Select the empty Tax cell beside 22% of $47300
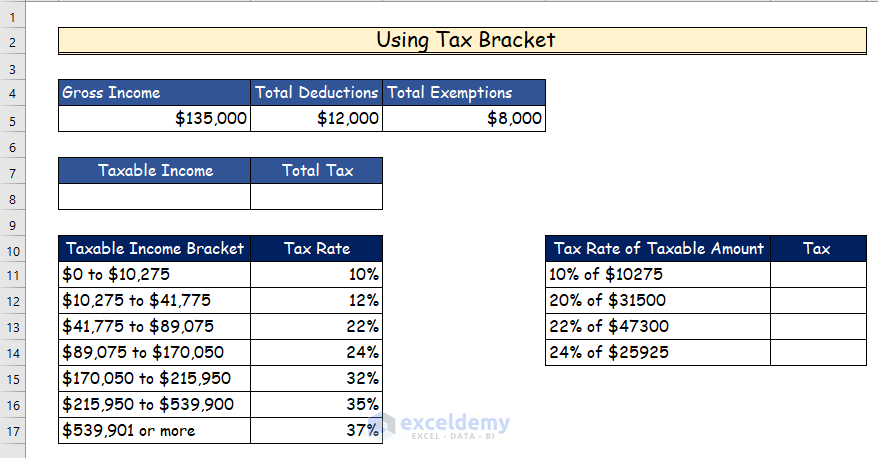 pyautogui.click(x=818, y=327)
